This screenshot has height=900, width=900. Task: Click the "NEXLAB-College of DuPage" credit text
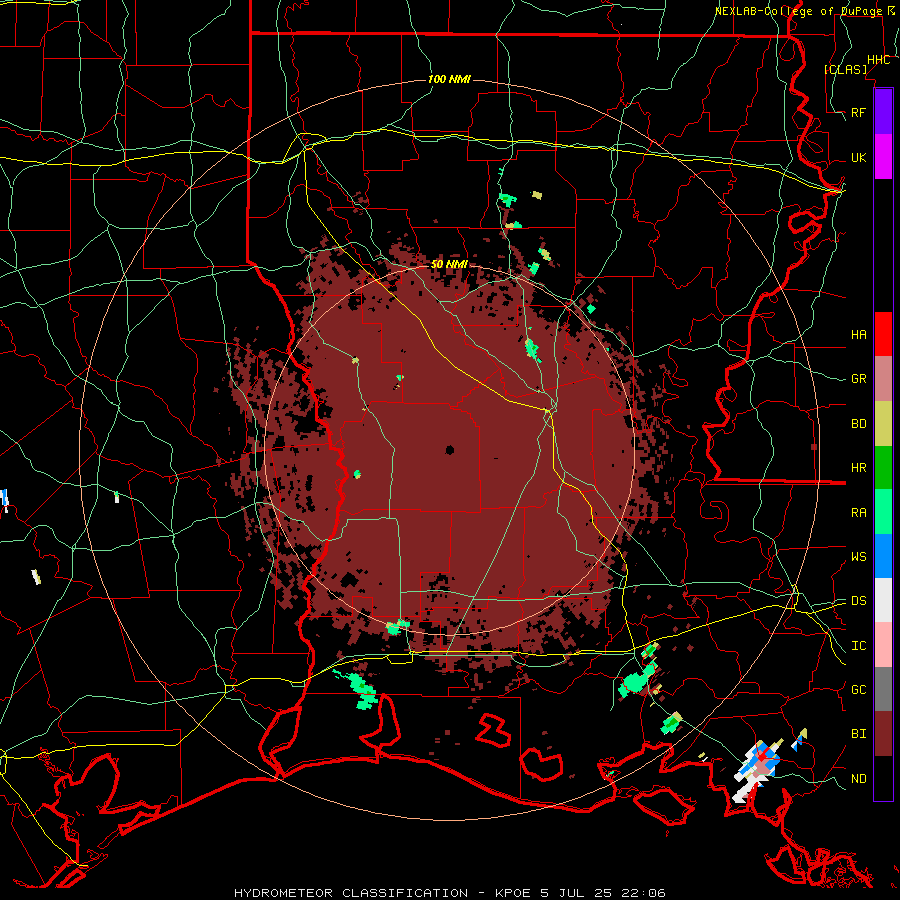click(x=798, y=11)
